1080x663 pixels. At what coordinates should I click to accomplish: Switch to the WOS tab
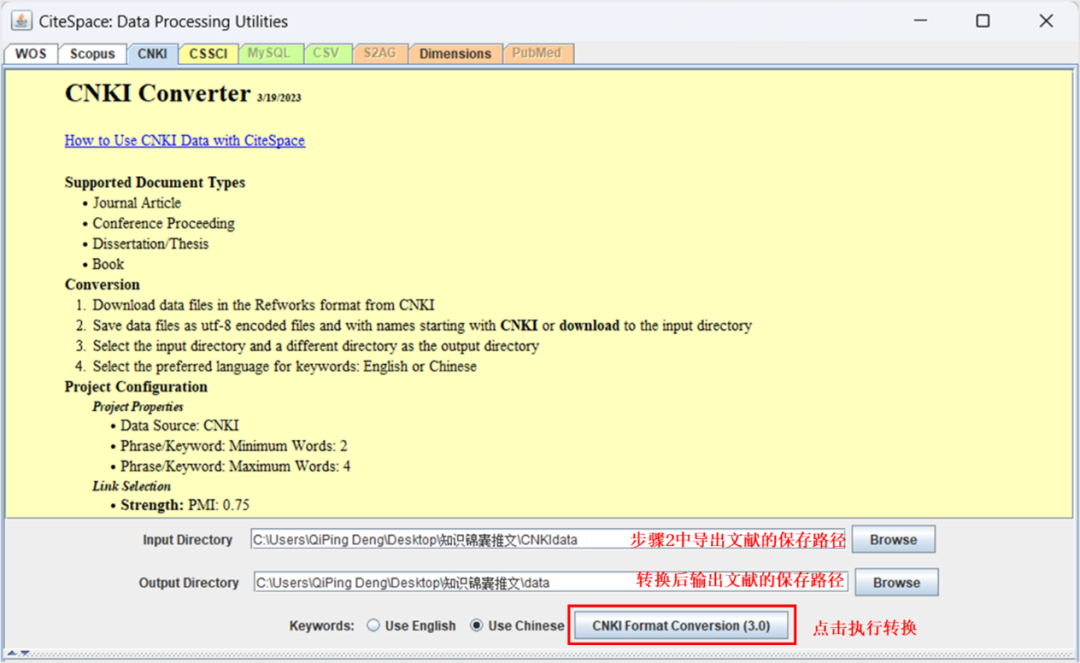point(31,54)
